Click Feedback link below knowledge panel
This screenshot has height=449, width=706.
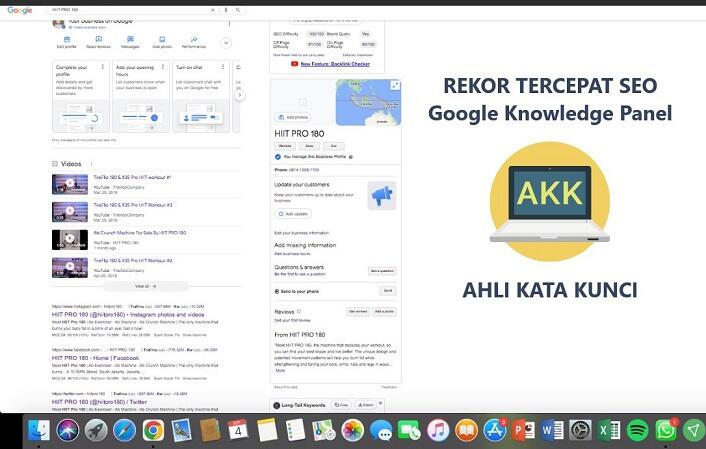tap(389, 387)
